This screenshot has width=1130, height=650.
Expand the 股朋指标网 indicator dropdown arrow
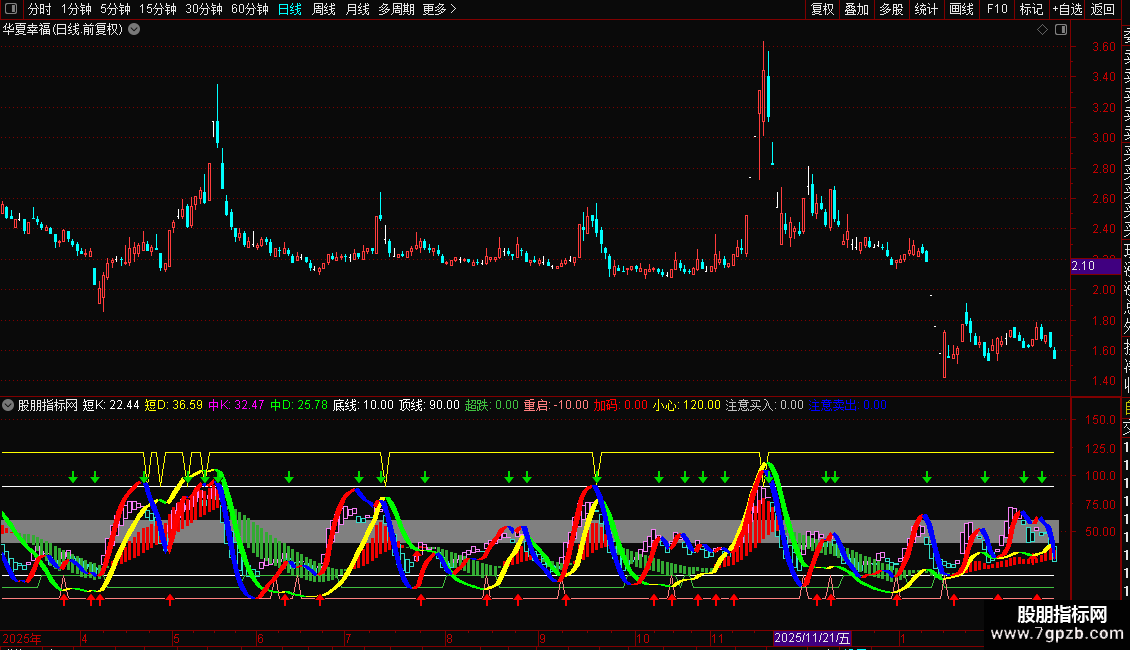pyautogui.click(x=9, y=405)
